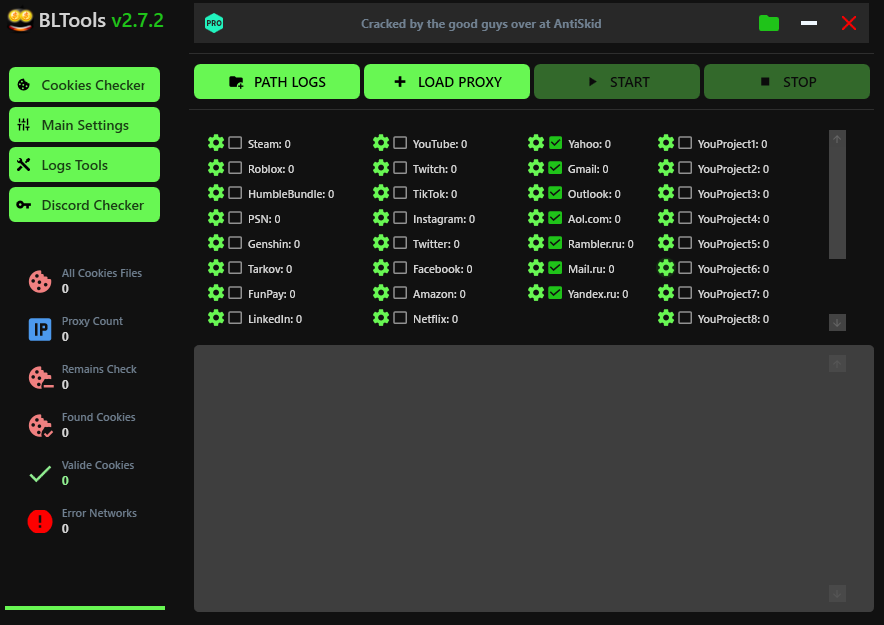Click the PATH LOGS button
Image resolution: width=884 pixels, height=625 pixels.
[x=277, y=82]
